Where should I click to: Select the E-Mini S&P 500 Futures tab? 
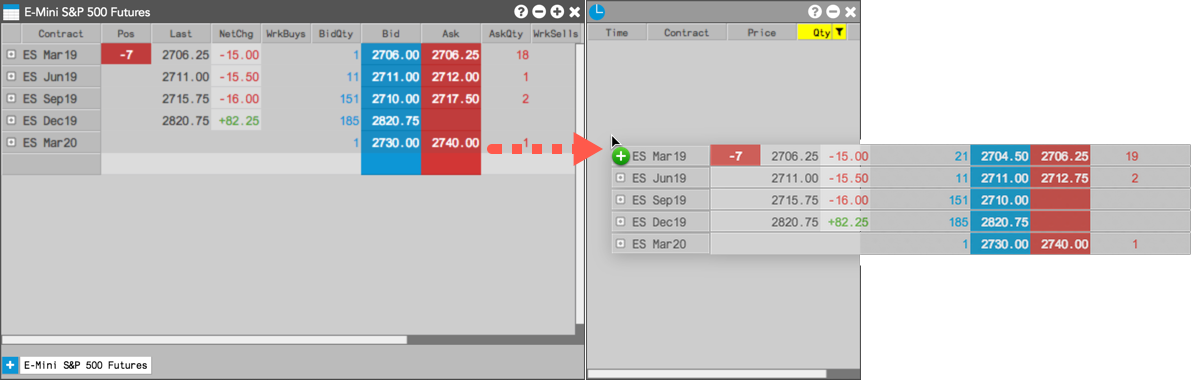(x=85, y=366)
